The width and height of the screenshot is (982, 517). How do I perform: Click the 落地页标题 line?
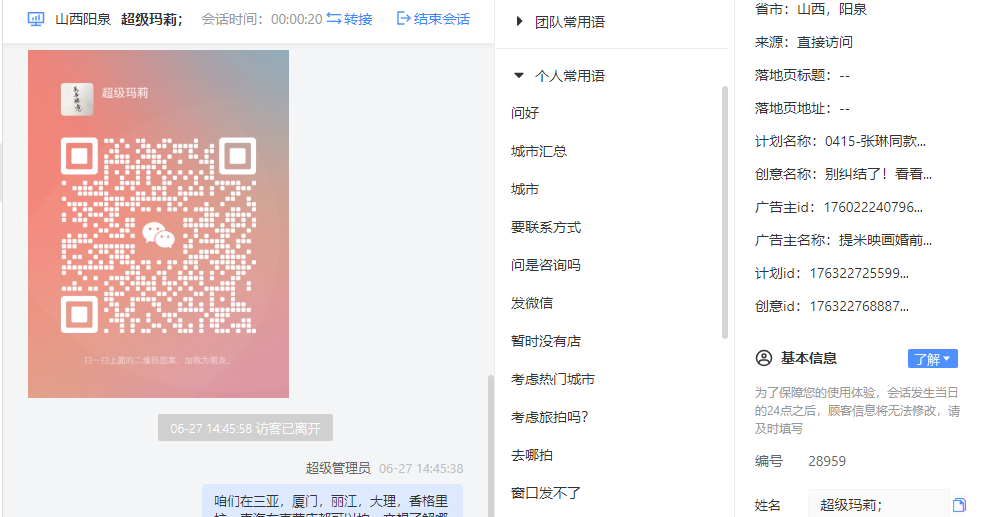tap(802, 76)
